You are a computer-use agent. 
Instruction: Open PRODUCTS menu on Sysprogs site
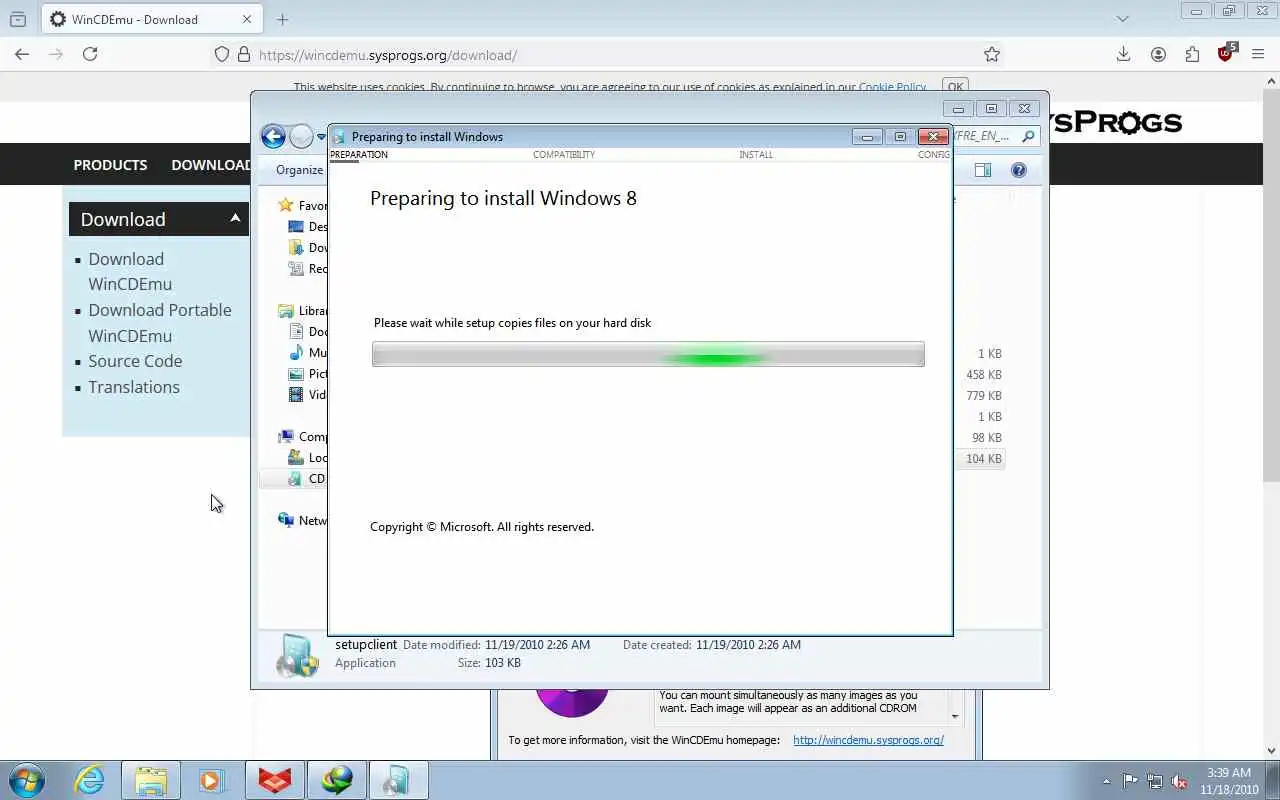coord(110,165)
